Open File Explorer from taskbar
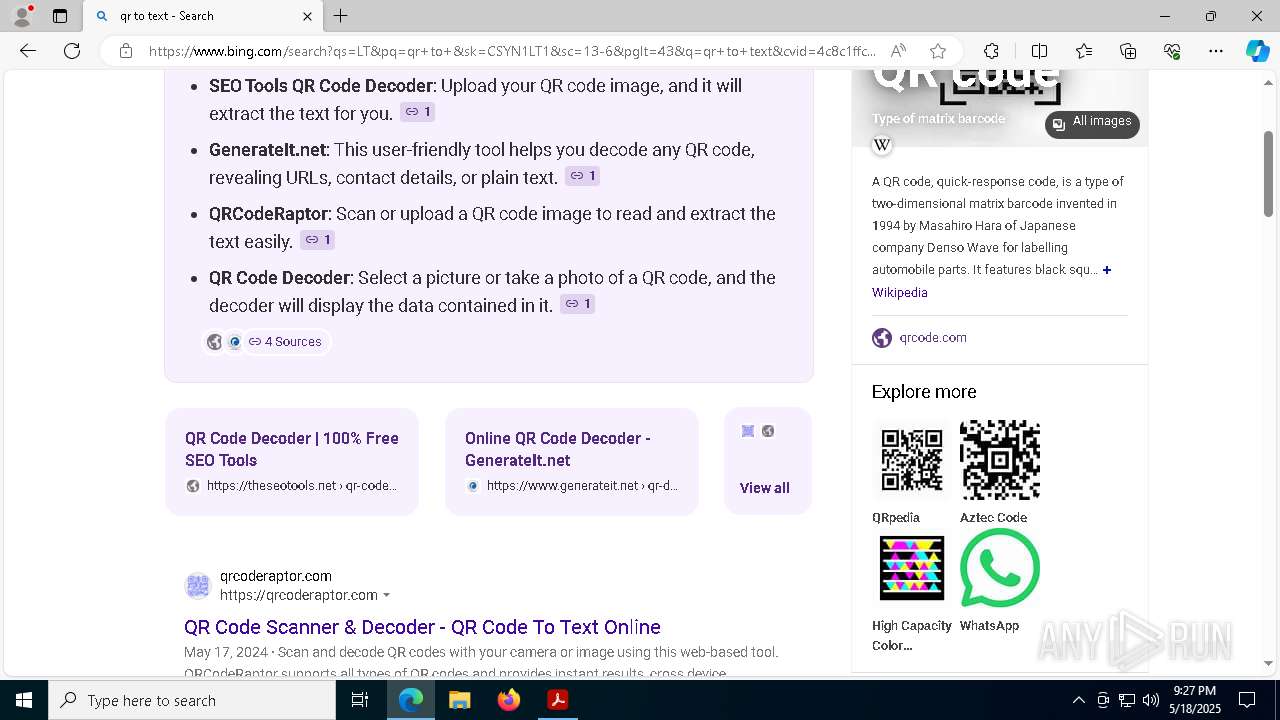The image size is (1280, 720). tap(459, 700)
